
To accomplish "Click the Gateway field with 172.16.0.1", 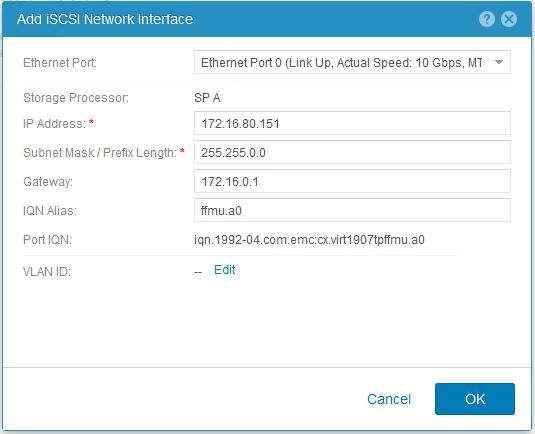I will click(352, 181).
